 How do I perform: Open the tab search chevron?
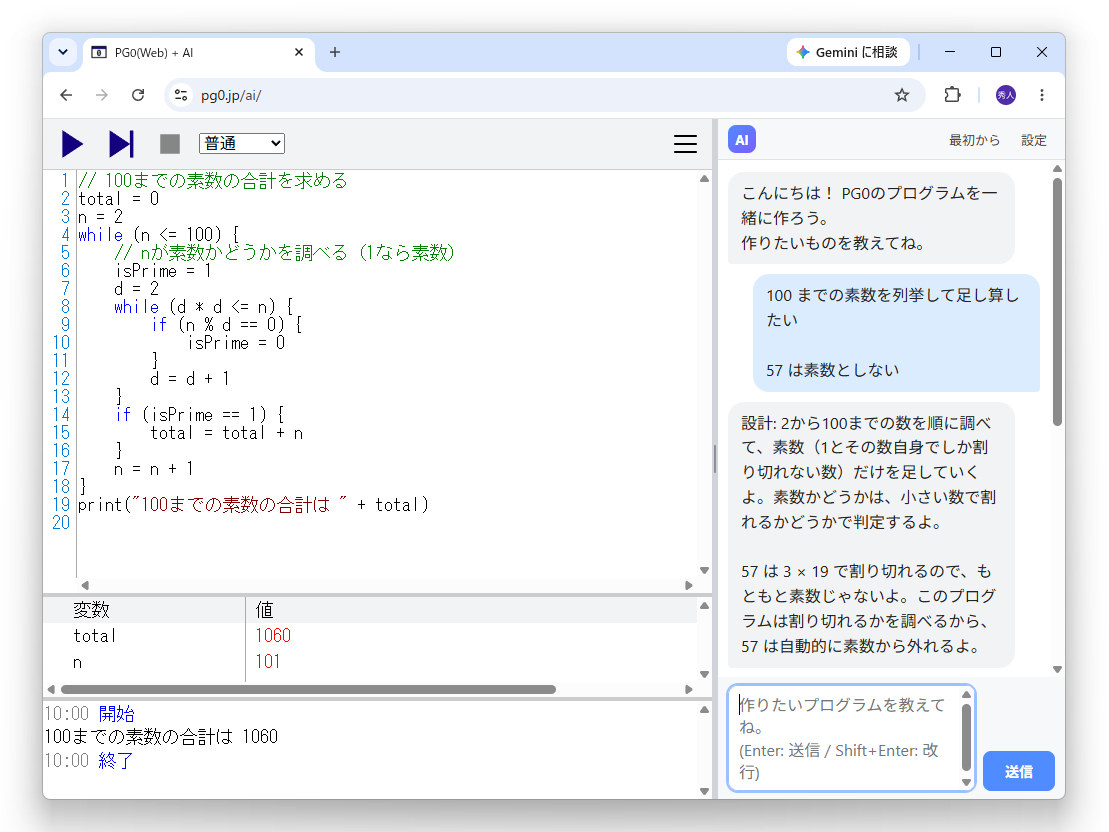pos(63,52)
